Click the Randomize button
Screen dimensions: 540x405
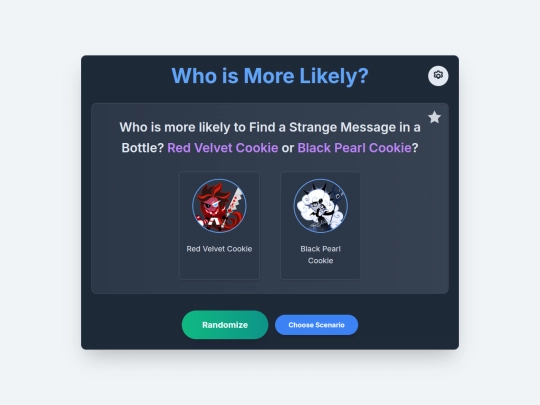tap(225, 325)
